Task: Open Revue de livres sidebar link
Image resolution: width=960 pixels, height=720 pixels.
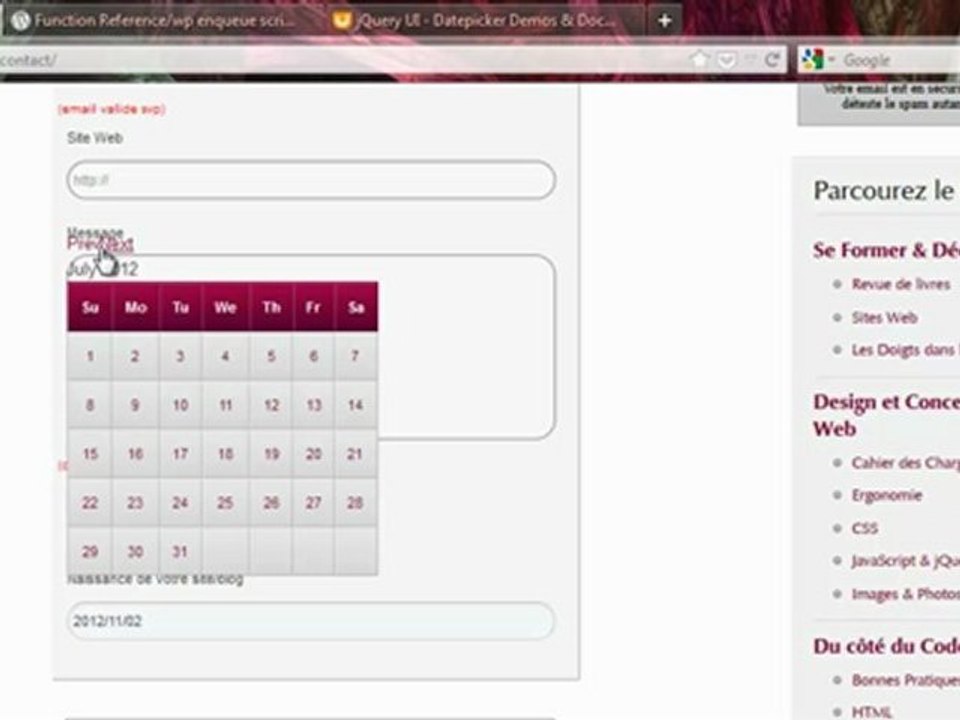Action: pyautogui.click(x=901, y=284)
